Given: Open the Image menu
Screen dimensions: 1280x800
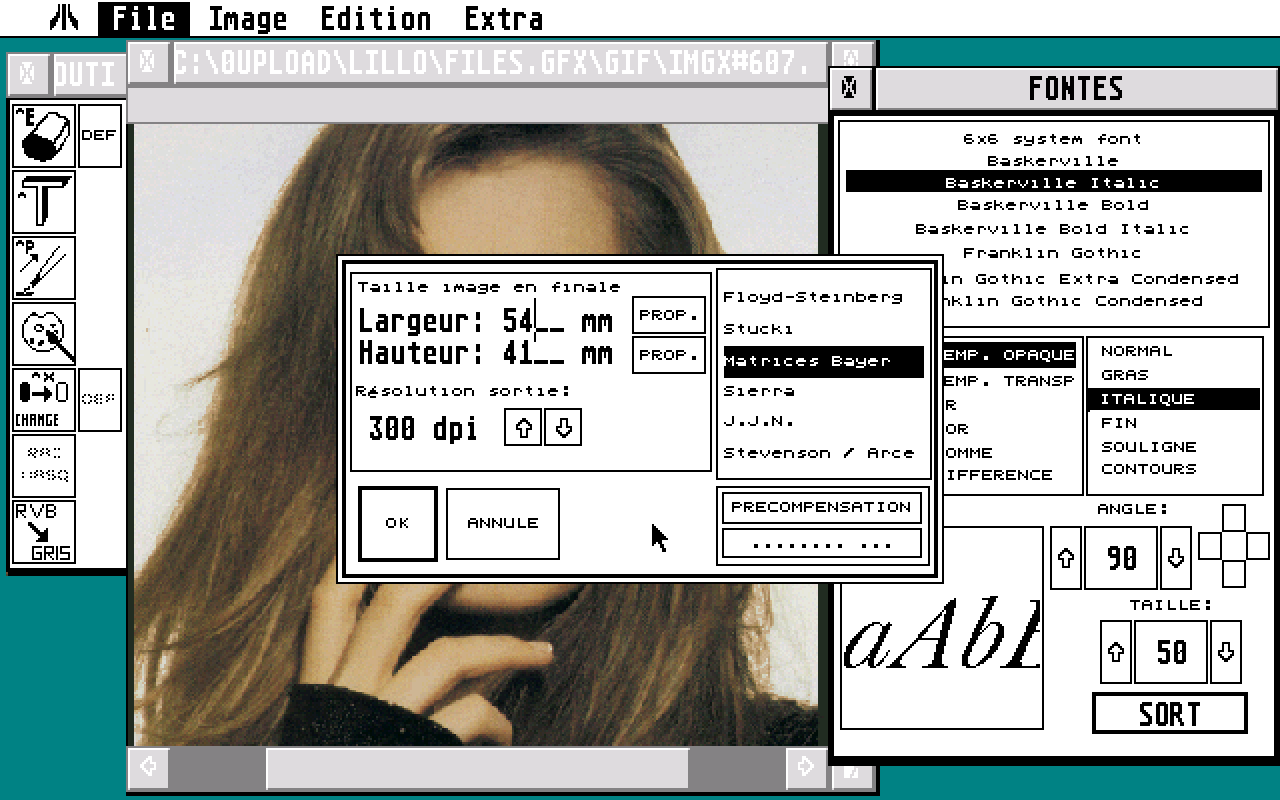Looking at the screenshot, I should [246, 18].
